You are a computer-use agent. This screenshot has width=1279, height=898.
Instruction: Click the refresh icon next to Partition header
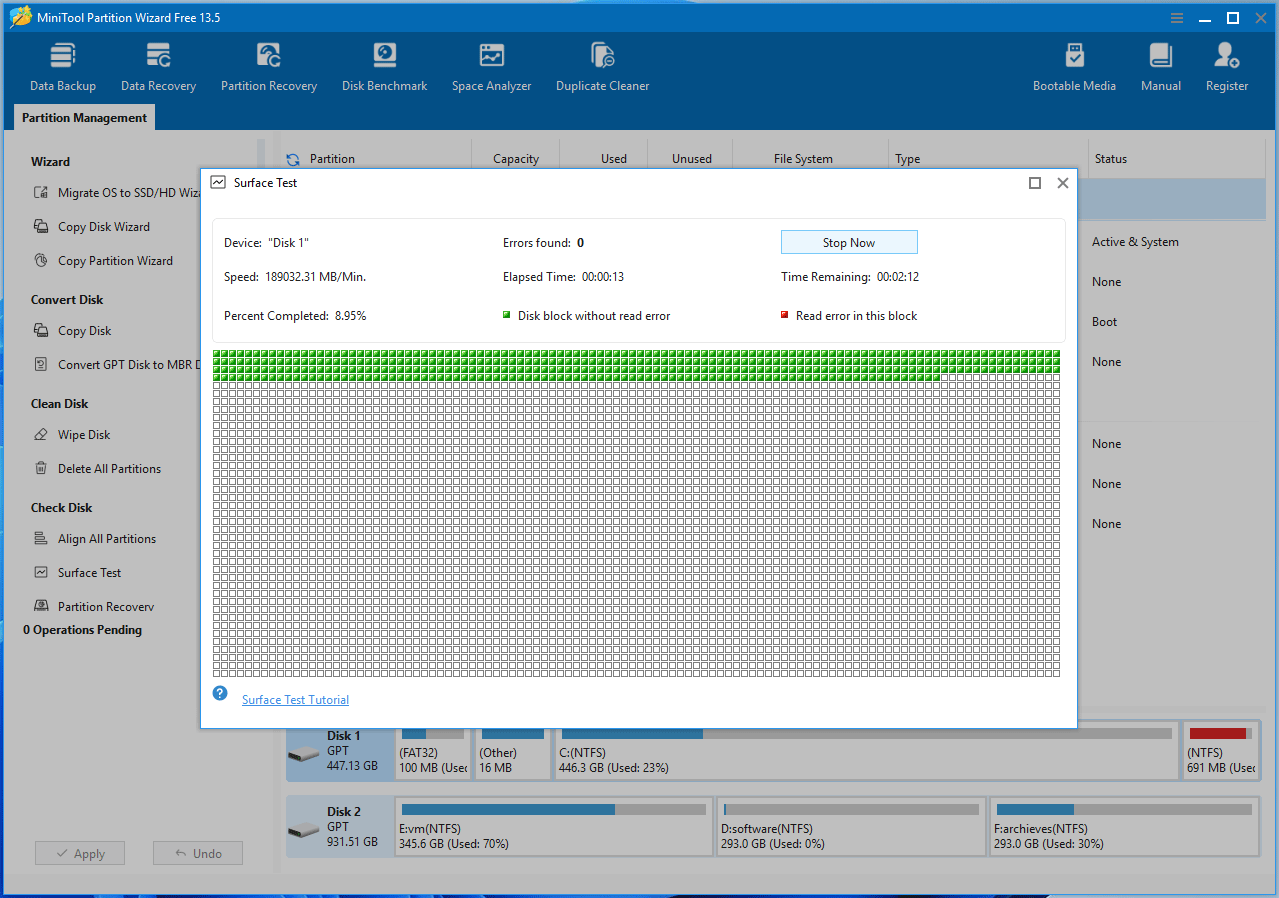(291, 158)
